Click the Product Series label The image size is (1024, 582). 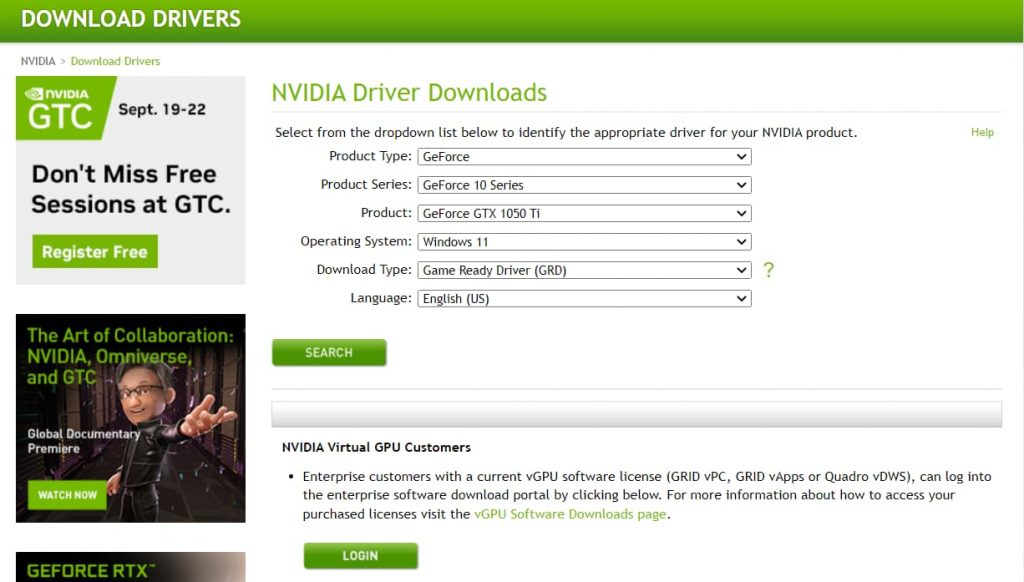coord(366,184)
